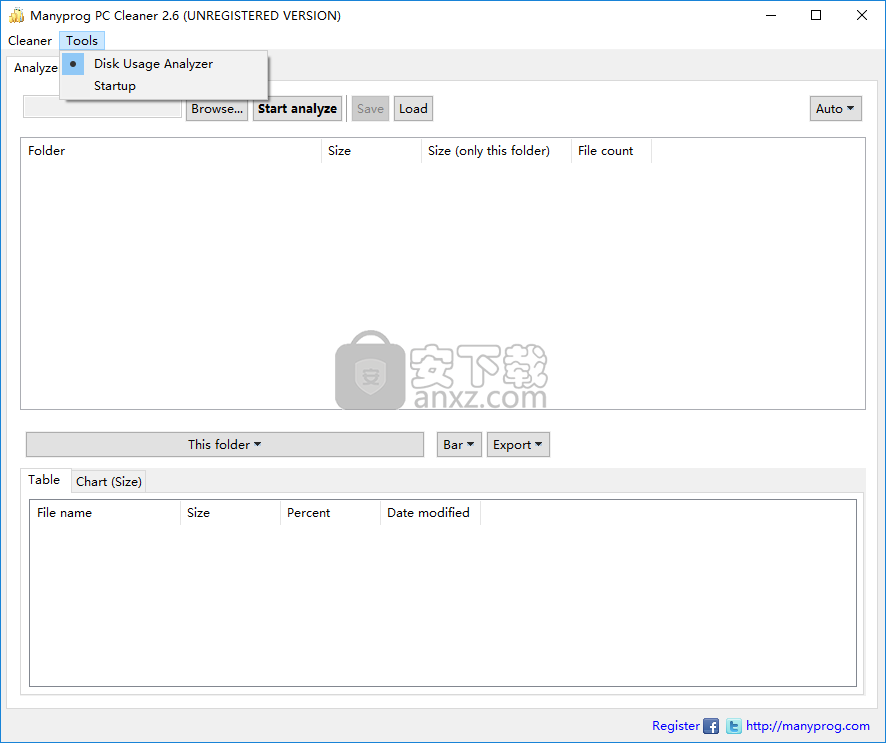Viewport: 886px width, 743px height.
Task: Open the This folder dropdown
Action: pyautogui.click(x=225, y=445)
